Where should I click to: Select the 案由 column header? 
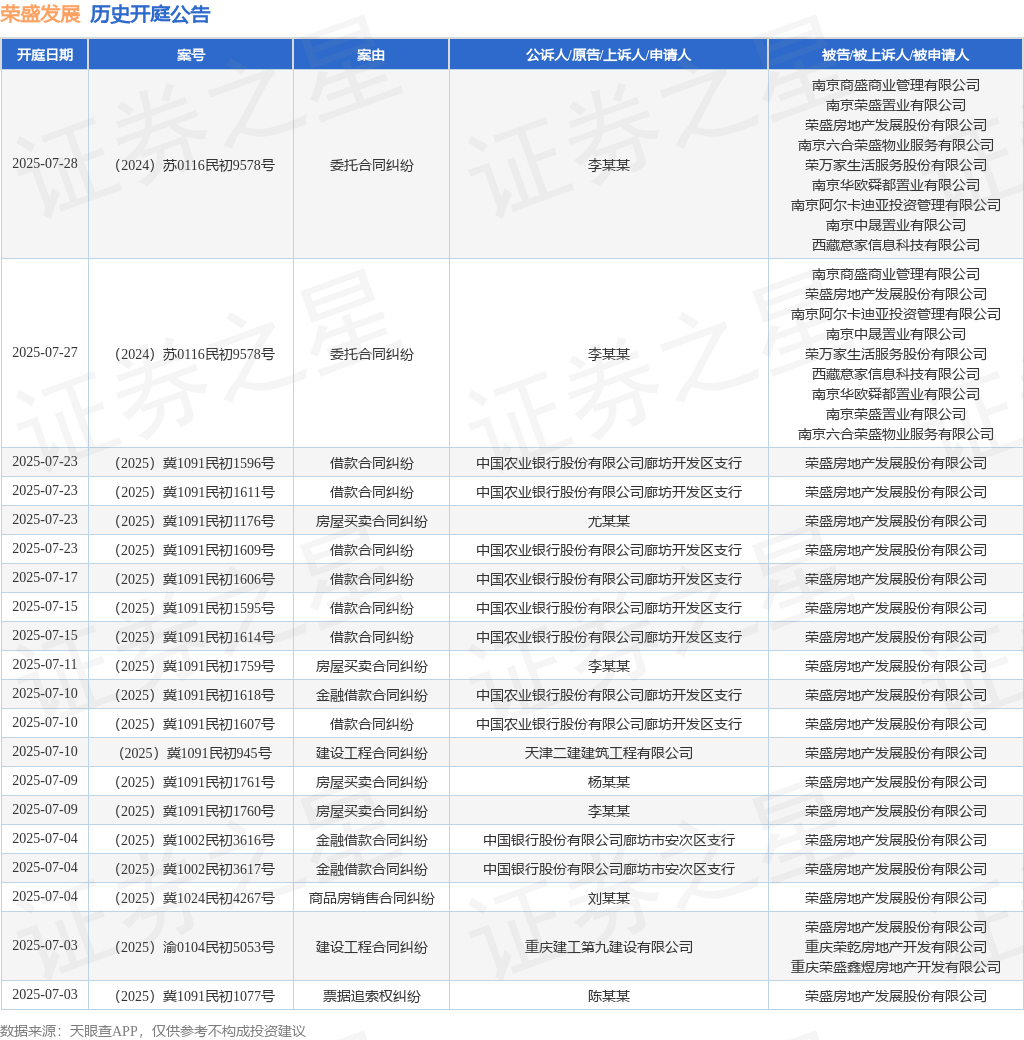tap(371, 54)
